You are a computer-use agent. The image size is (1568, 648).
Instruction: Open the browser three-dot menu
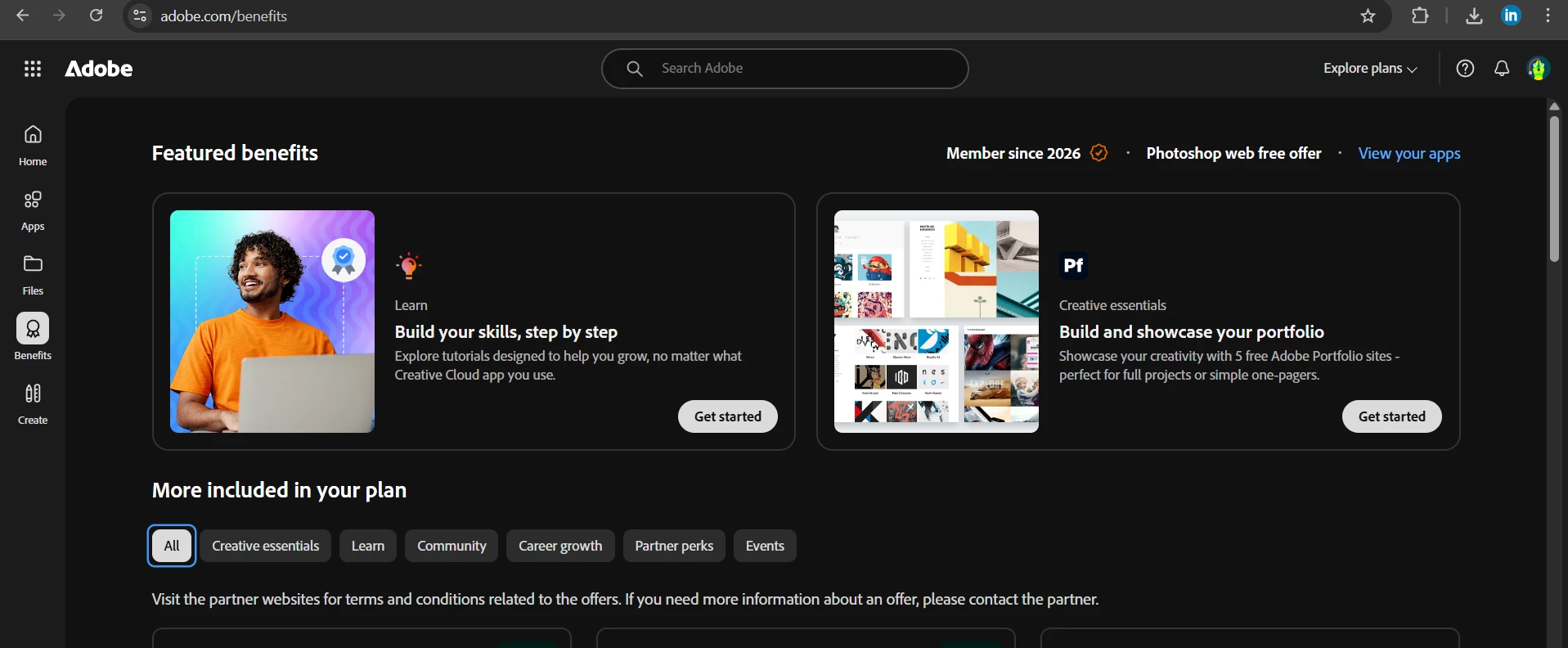point(1548,16)
